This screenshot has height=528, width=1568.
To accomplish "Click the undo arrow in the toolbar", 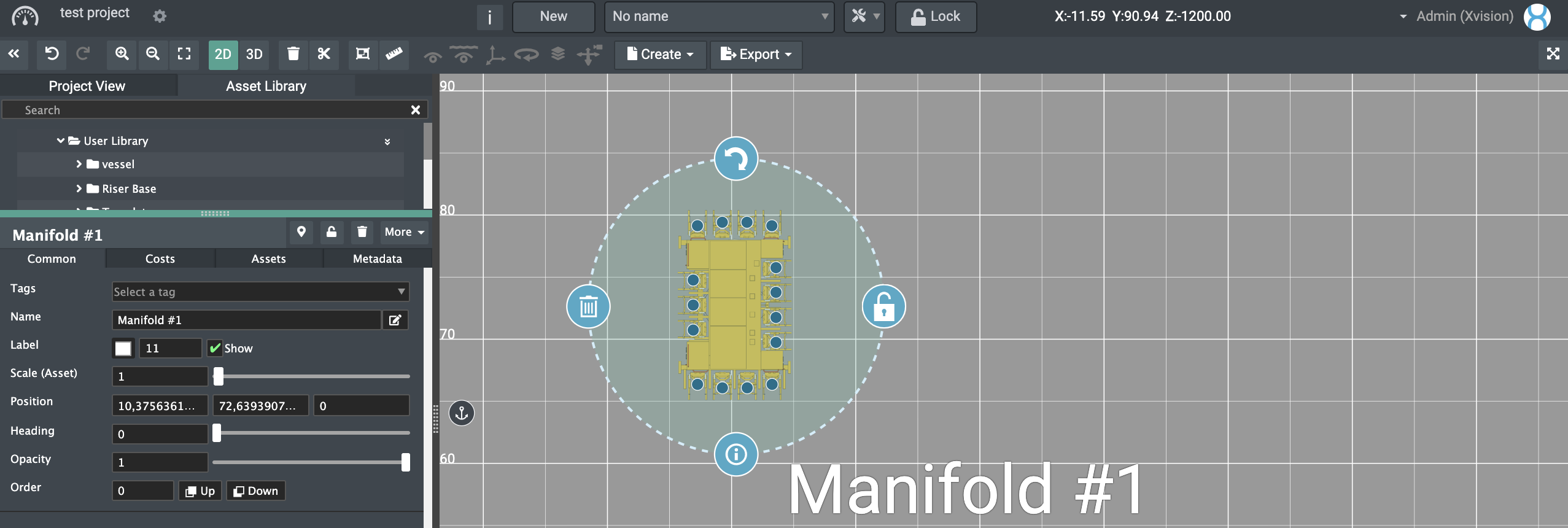I will click(52, 54).
